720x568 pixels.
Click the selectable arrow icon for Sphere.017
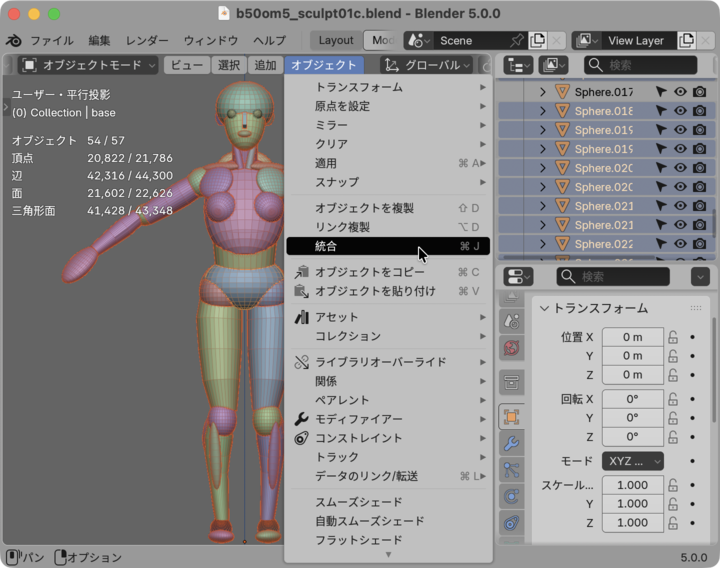tap(661, 92)
